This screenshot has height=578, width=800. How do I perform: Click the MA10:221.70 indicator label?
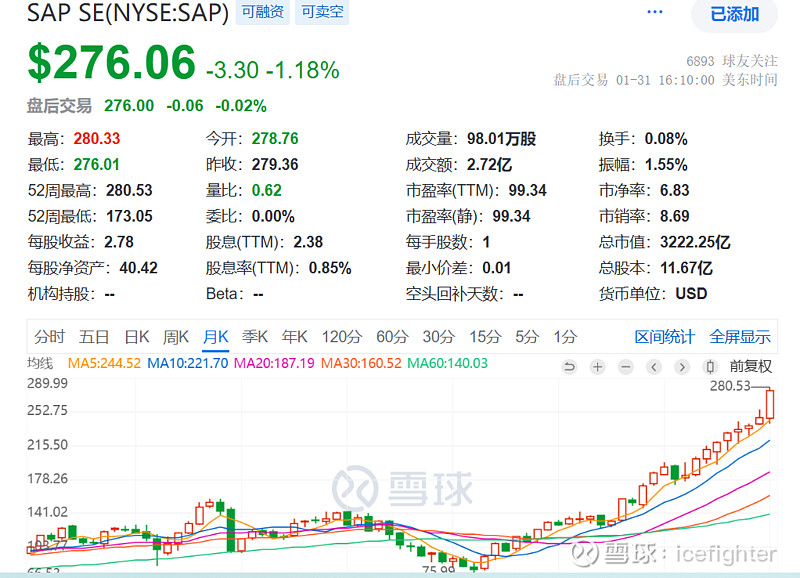point(187,363)
